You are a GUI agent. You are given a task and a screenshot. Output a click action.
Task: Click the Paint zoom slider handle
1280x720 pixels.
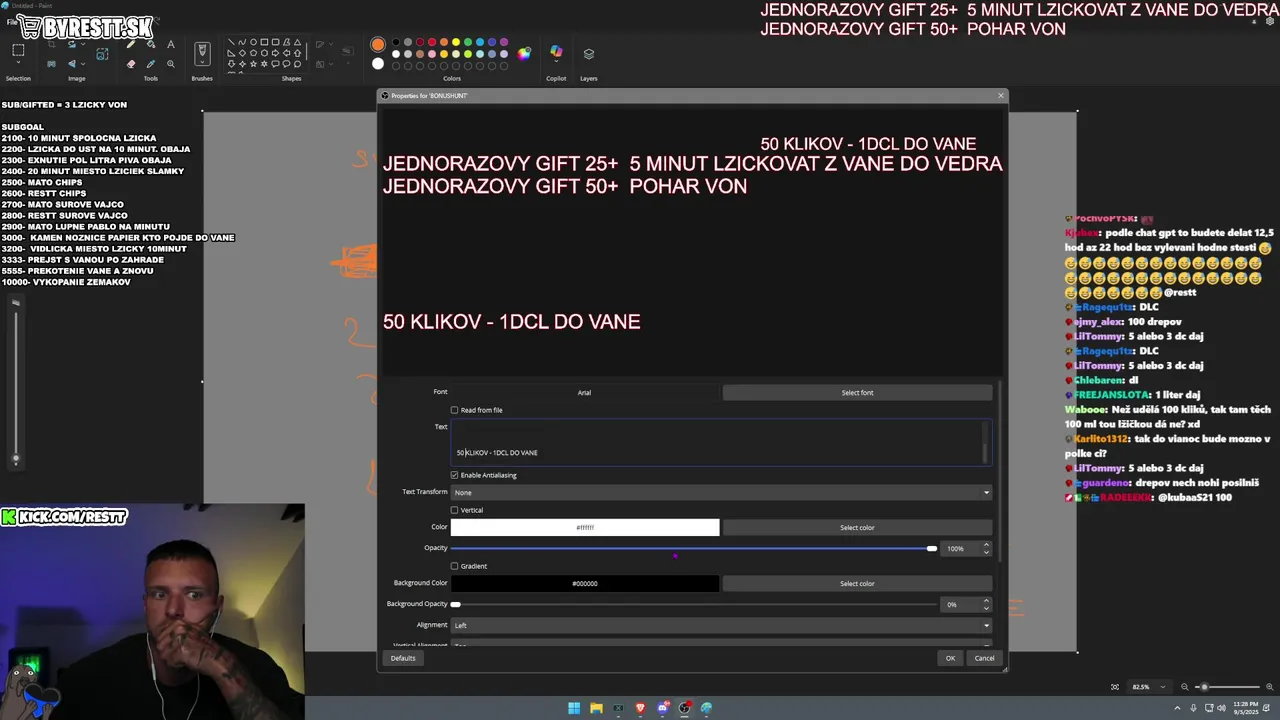pyautogui.click(x=1204, y=687)
